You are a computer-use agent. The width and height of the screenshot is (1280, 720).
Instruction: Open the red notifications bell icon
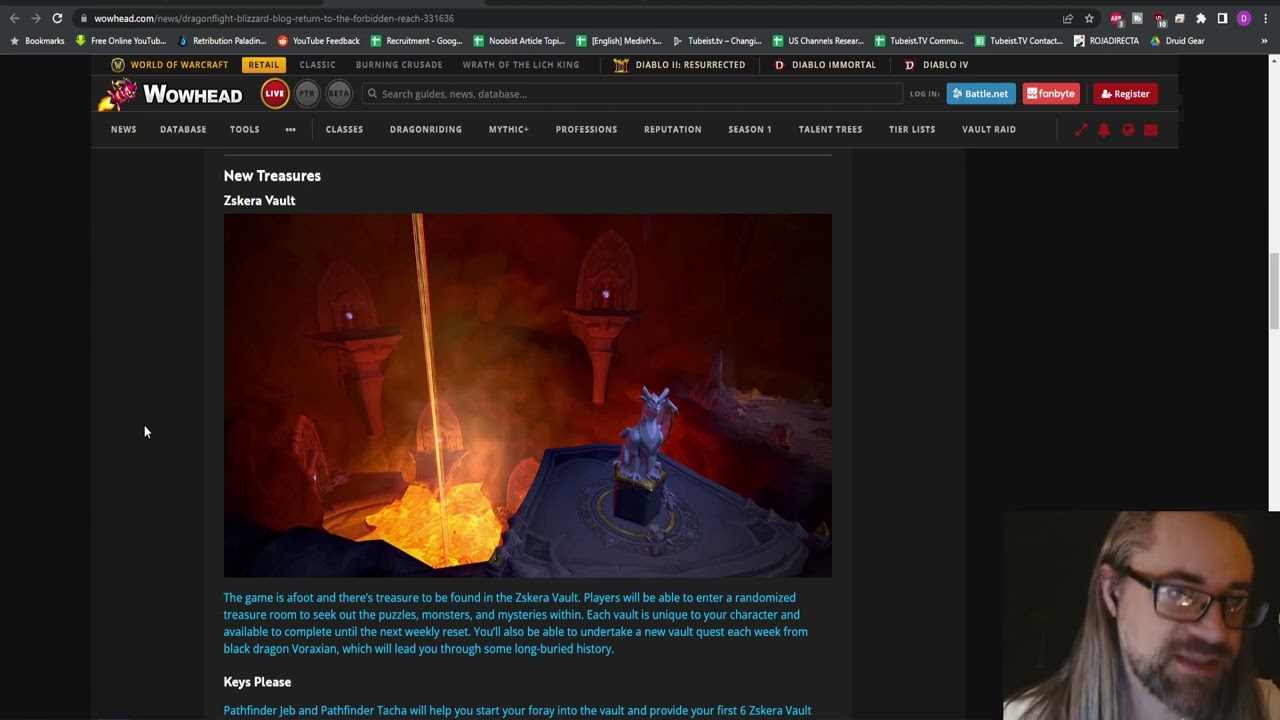[x=1104, y=130]
